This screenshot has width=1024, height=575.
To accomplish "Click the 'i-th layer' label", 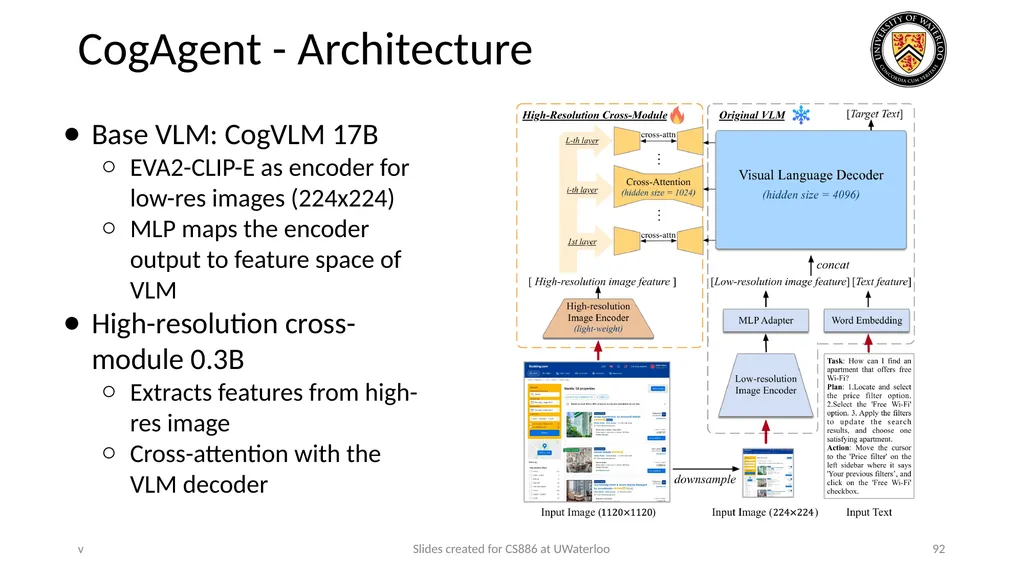I will click(582, 190).
